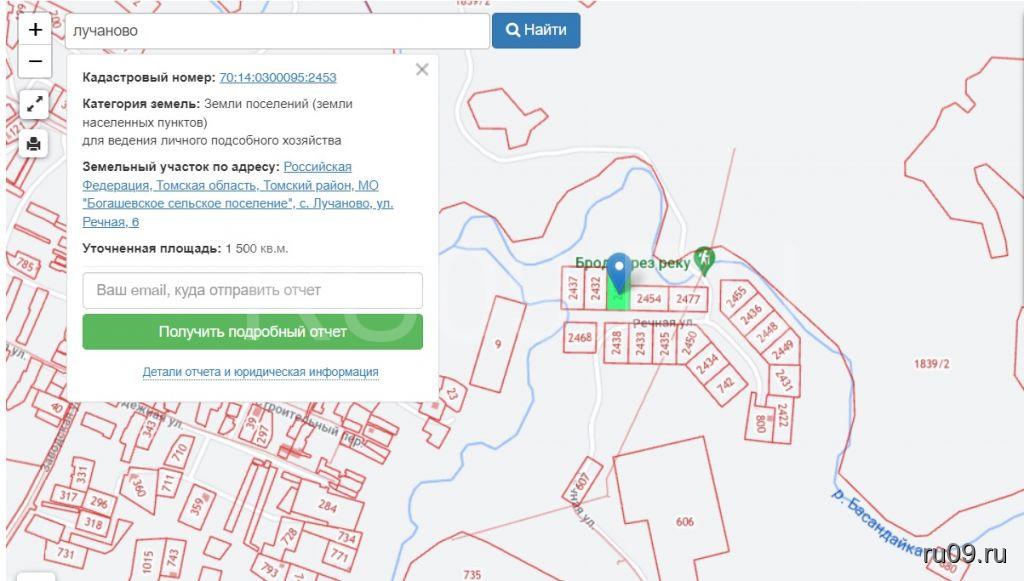
Task: Zoom in the map with plus button
Action: [x=35, y=30]
